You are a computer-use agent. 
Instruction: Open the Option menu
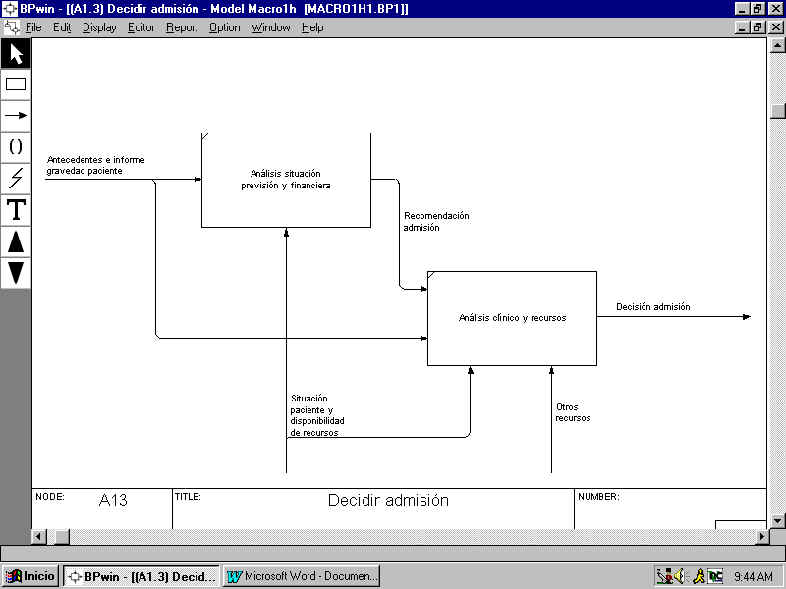(225, 27)
